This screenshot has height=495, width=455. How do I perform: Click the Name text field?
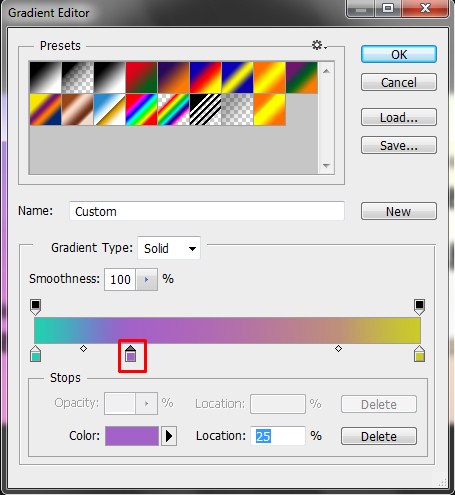207,211
